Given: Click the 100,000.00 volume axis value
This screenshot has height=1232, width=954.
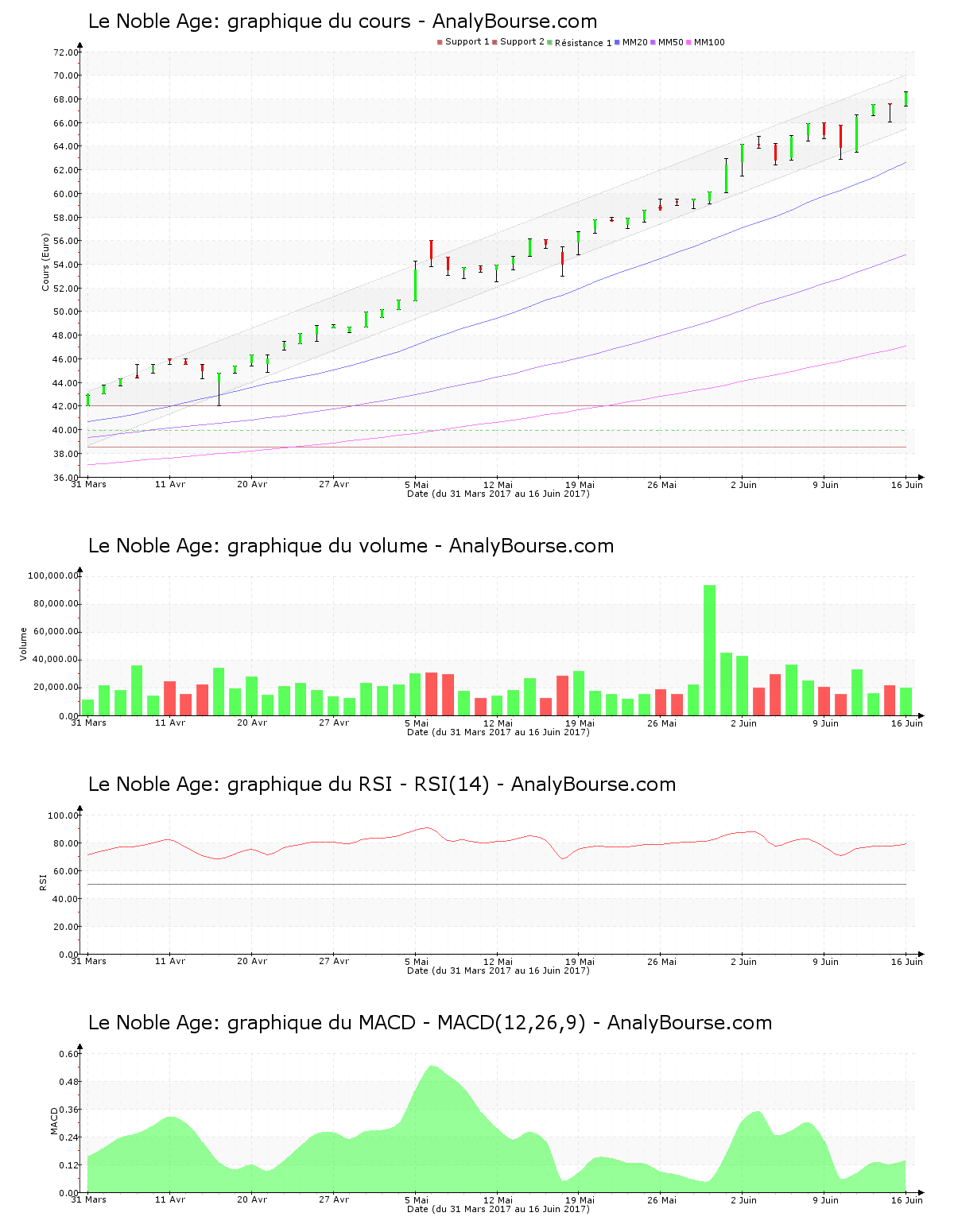Looking at the screenshot, I should tap(53, 575).
